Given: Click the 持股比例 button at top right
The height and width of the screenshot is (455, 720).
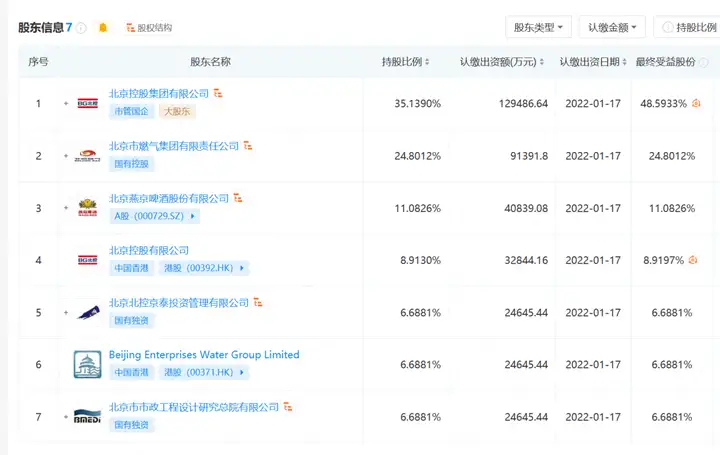Looking at the screenshot, I should [689, 28].
